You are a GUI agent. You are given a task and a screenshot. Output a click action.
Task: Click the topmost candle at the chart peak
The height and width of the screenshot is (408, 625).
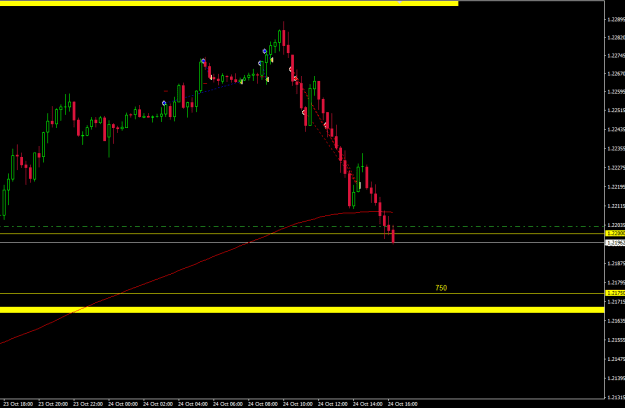point(283,37)
